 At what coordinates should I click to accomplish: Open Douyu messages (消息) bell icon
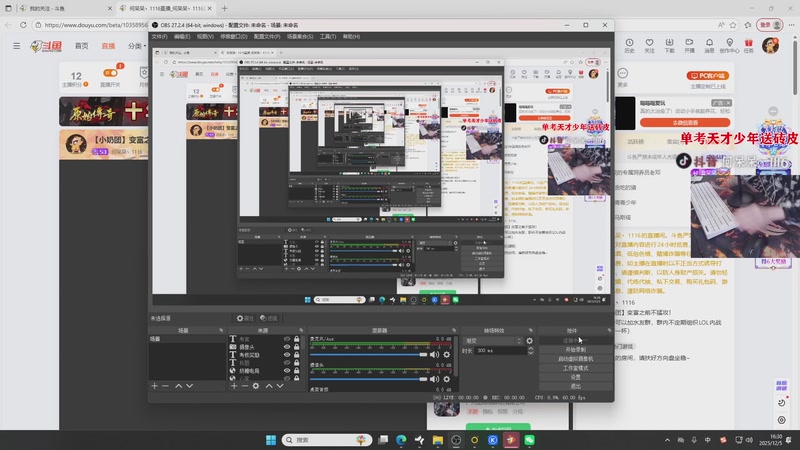coord(709,45)
